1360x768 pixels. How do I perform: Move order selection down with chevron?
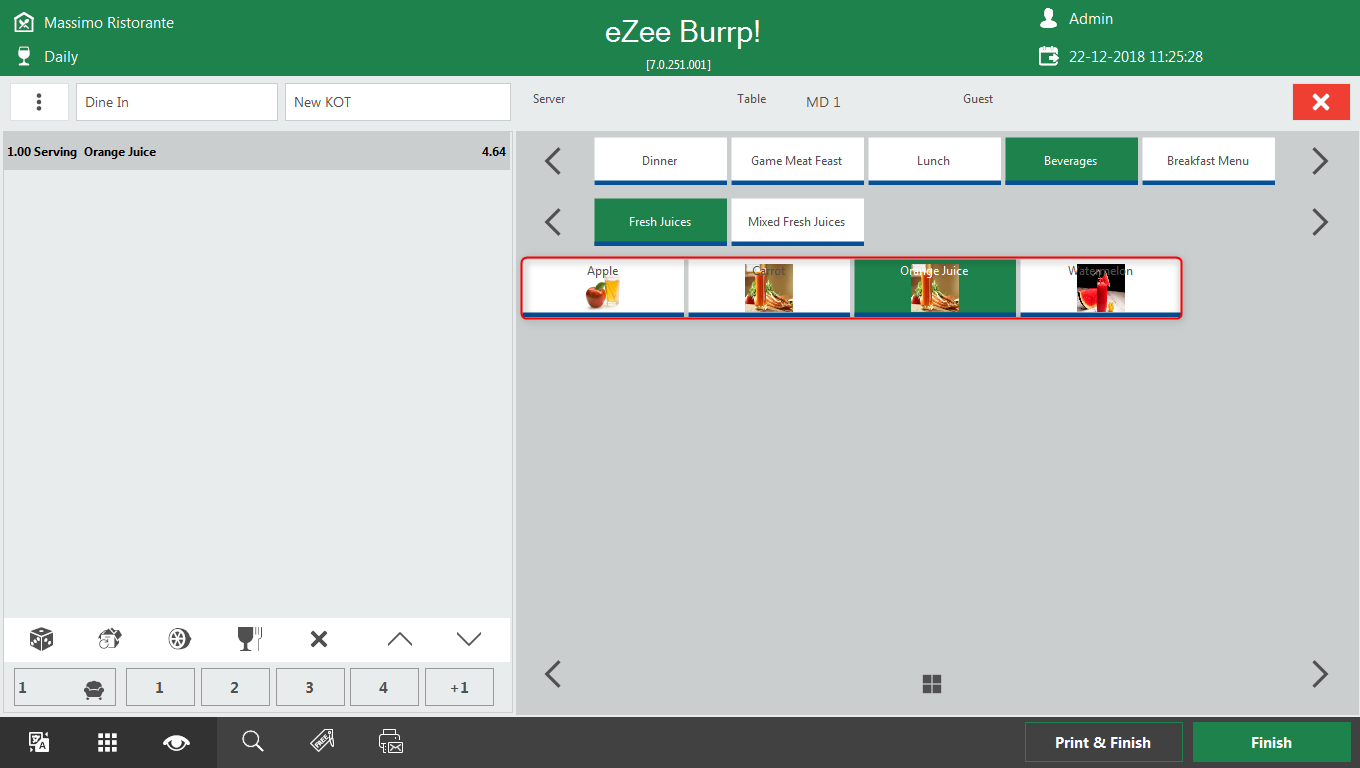469,639
